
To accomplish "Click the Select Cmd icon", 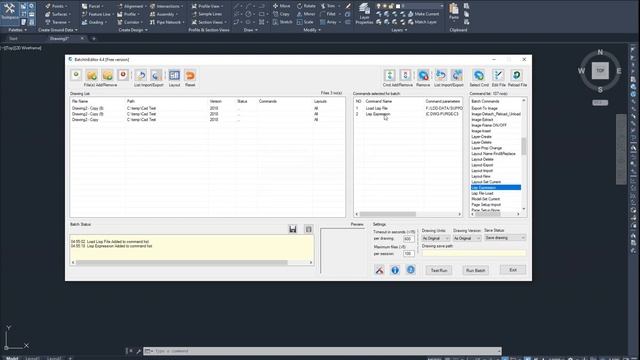I will click(479, 75).
